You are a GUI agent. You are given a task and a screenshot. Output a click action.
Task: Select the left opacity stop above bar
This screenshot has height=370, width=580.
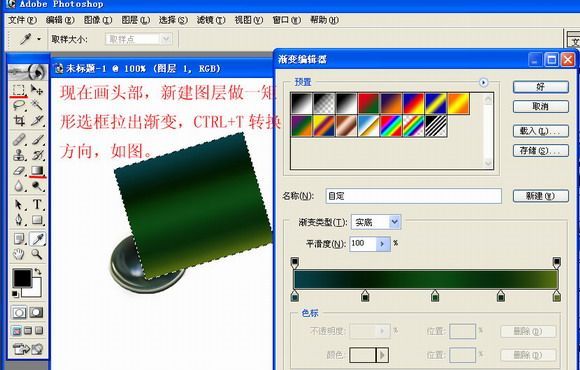[x=295, y=262]
